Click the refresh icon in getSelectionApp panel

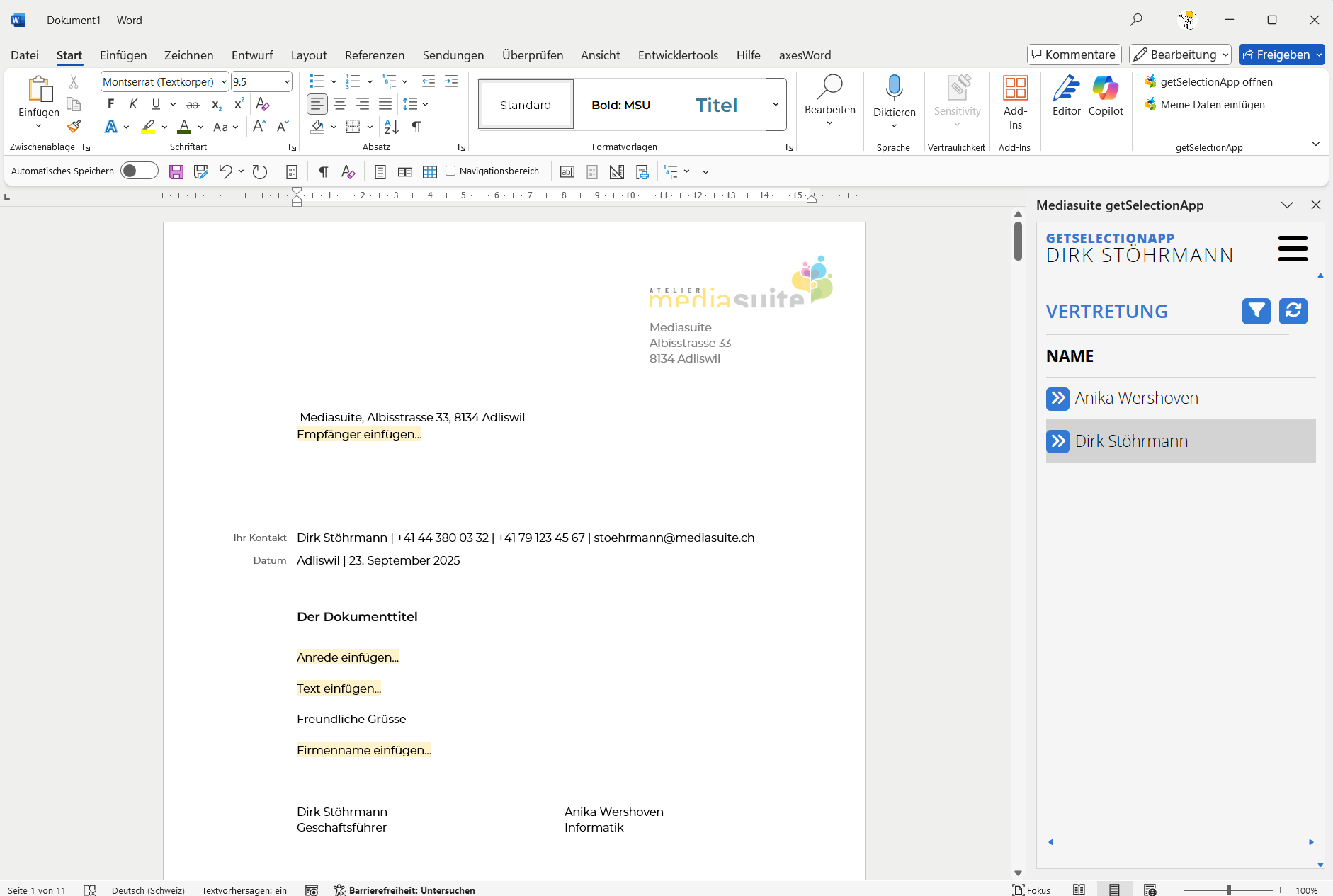(x=1293, y=311)
